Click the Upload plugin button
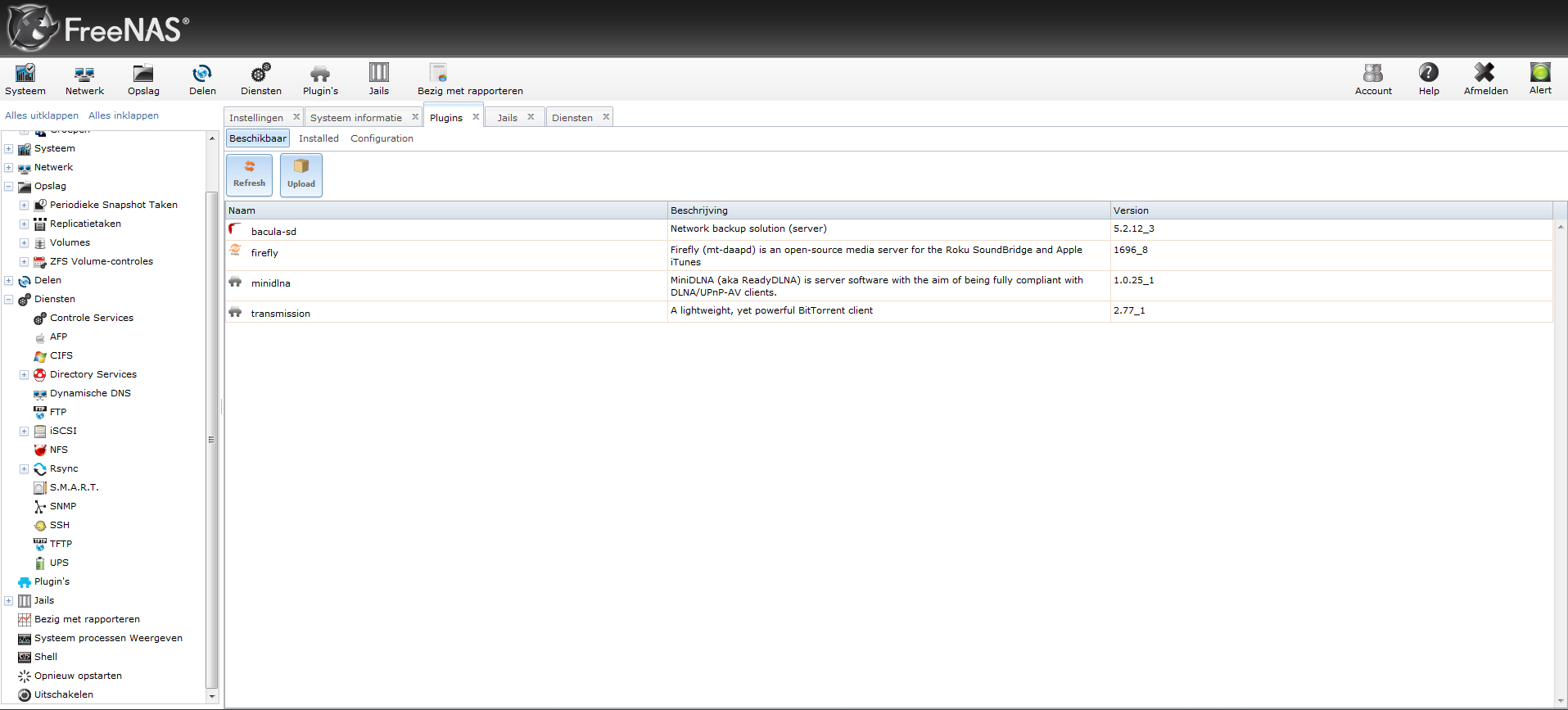 pos(300,174)
